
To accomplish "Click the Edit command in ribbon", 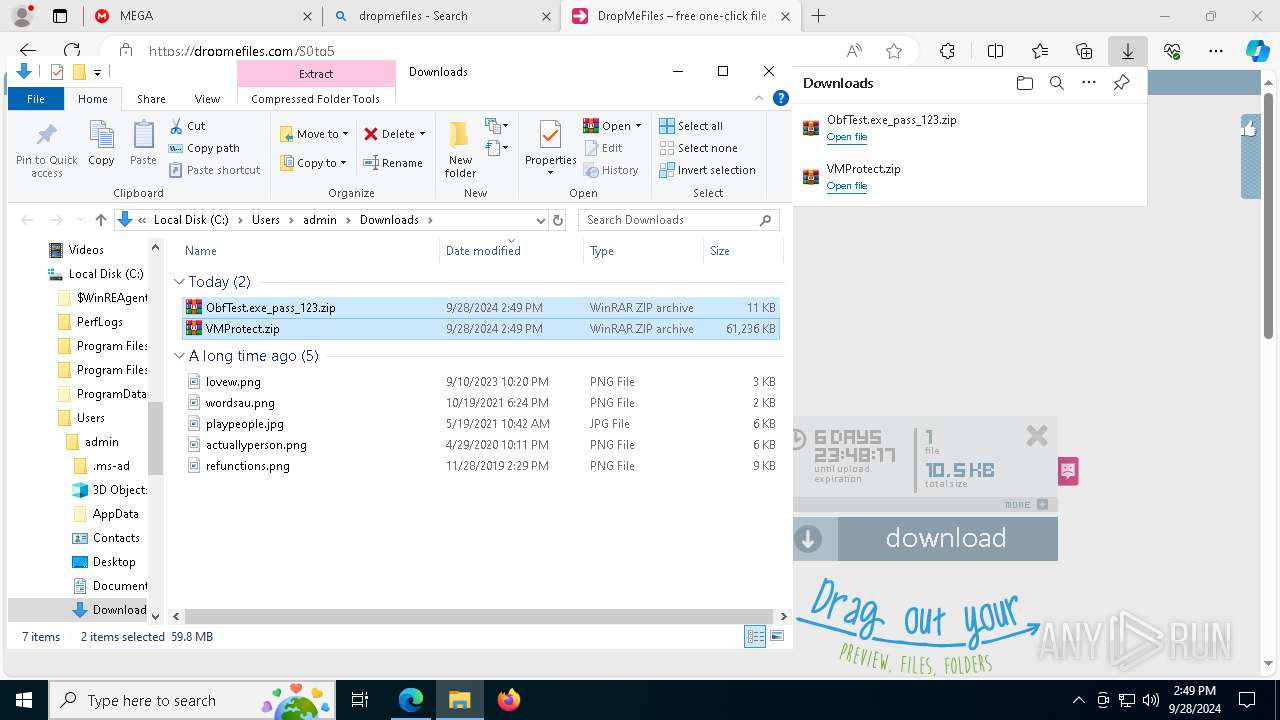I will pyautogui.click(x=603, y=148).
